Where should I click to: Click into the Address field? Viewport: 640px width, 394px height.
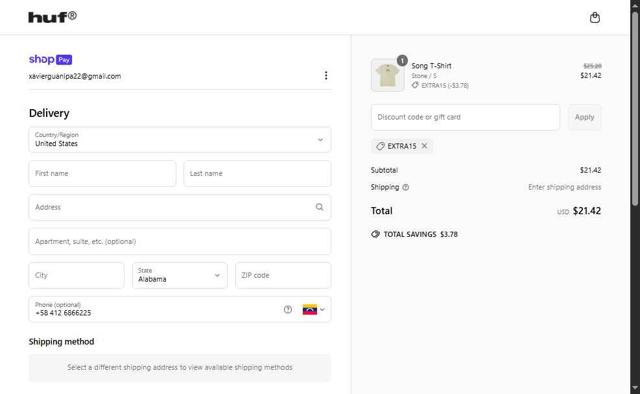[180, 207]
